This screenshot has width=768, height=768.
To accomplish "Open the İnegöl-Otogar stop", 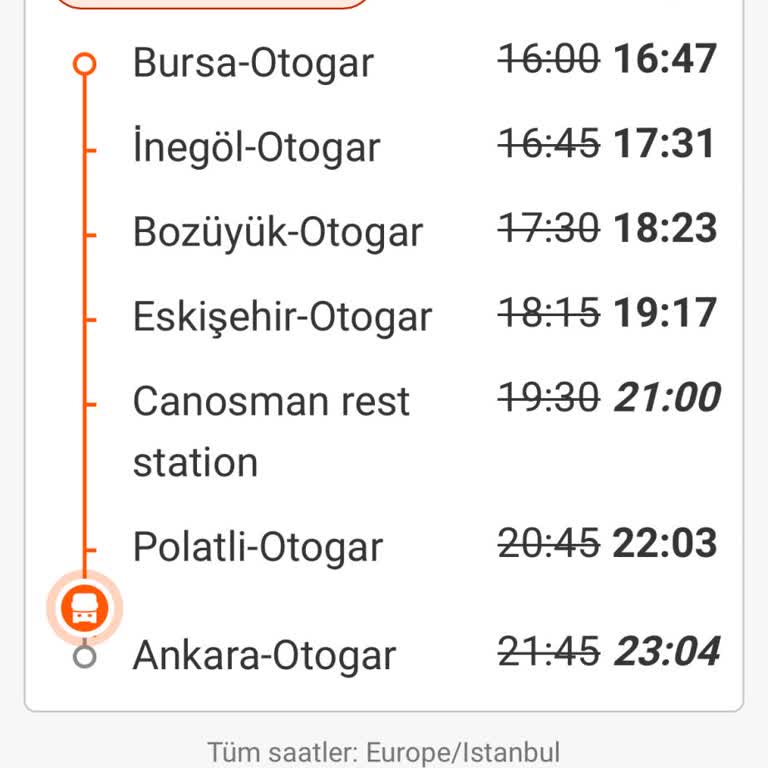I will 256,148.
